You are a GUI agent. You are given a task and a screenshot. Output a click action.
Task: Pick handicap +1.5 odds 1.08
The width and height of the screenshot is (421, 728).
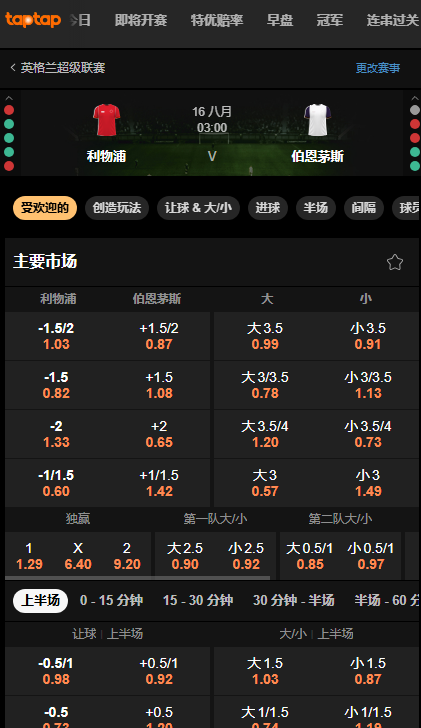point(159,385)
